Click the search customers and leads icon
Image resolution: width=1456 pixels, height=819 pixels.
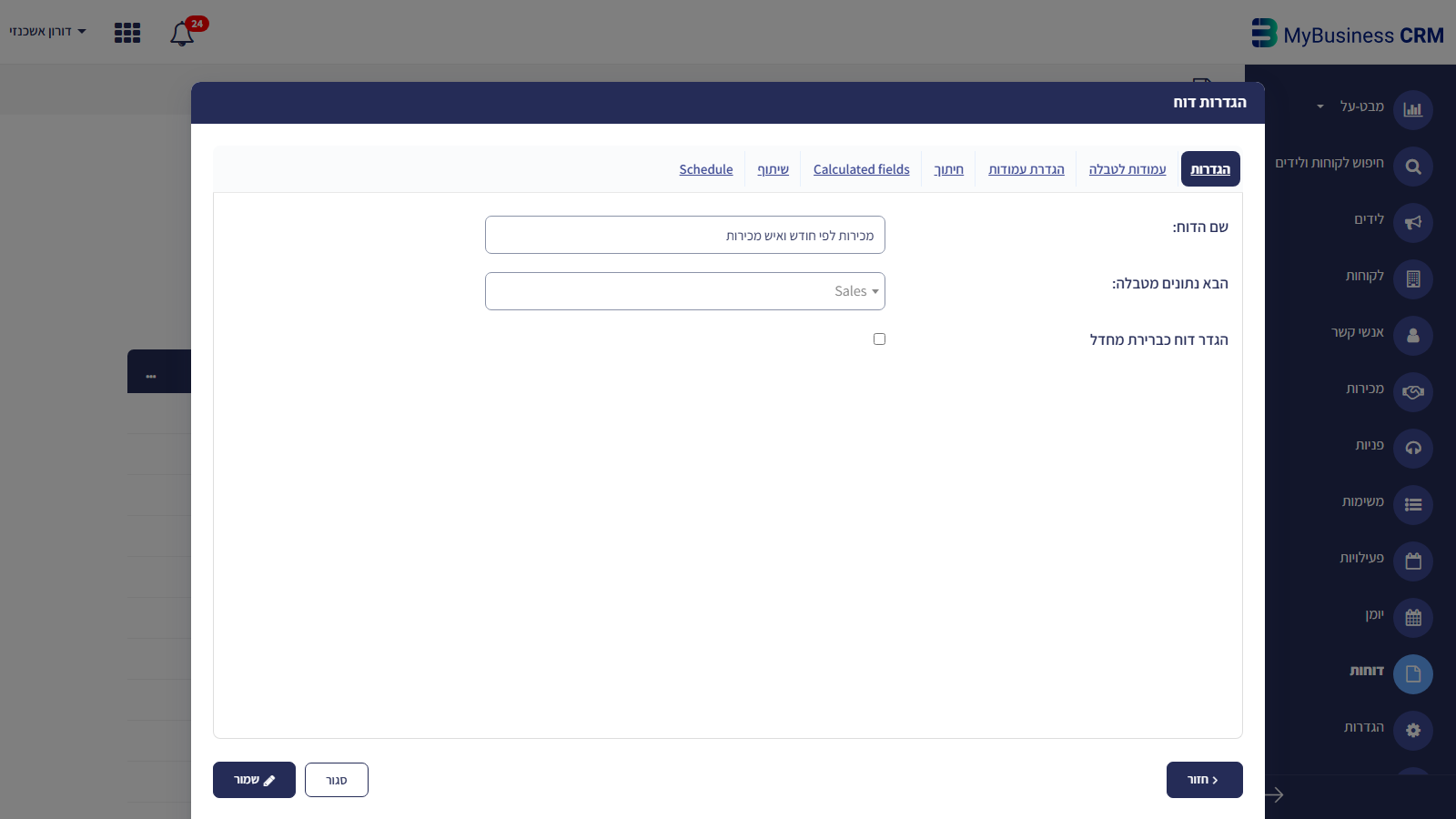[x=1412, y=167]
